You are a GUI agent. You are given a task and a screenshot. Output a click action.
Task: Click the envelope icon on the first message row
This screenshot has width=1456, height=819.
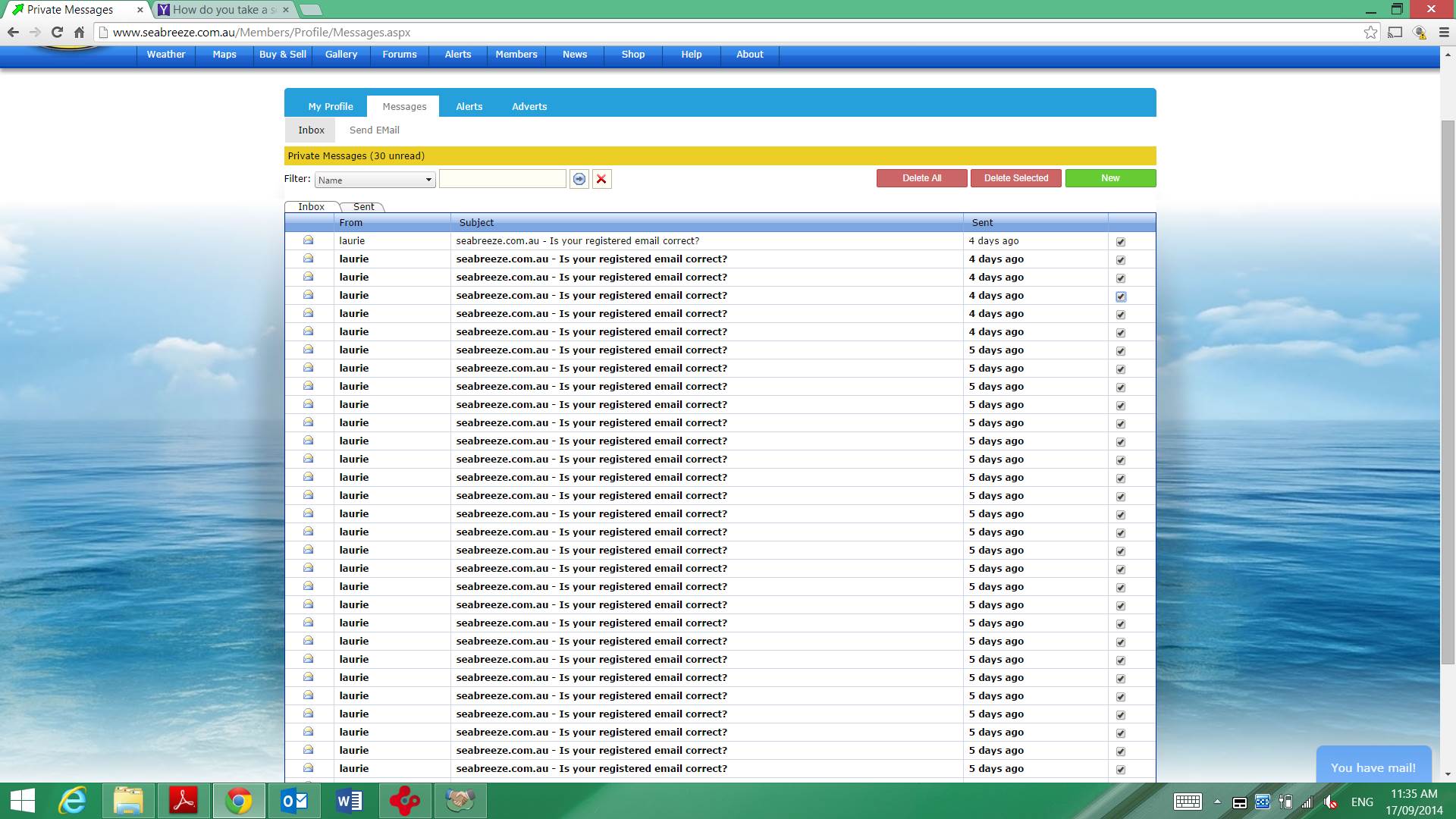[309, 240]
